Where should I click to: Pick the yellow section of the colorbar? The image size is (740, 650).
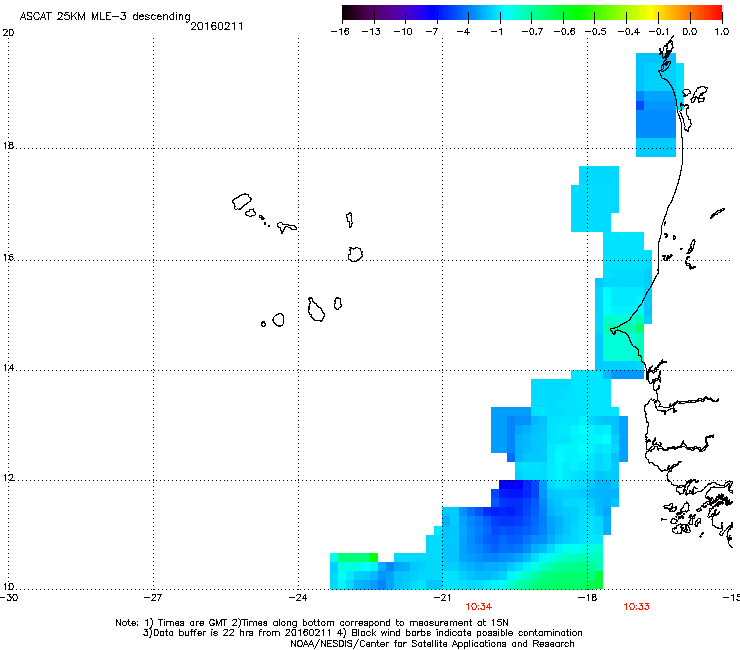651,13
